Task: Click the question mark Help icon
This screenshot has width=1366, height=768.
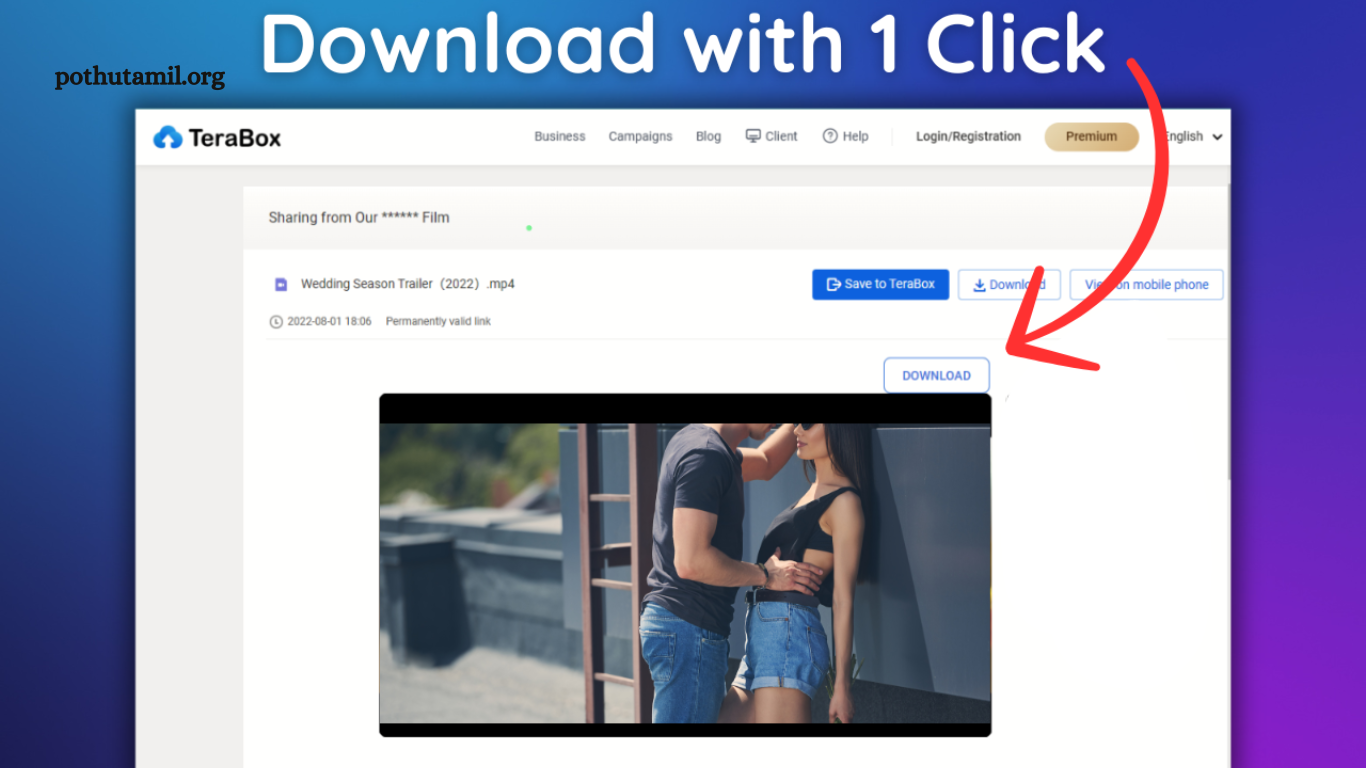Action: (830, 136)
